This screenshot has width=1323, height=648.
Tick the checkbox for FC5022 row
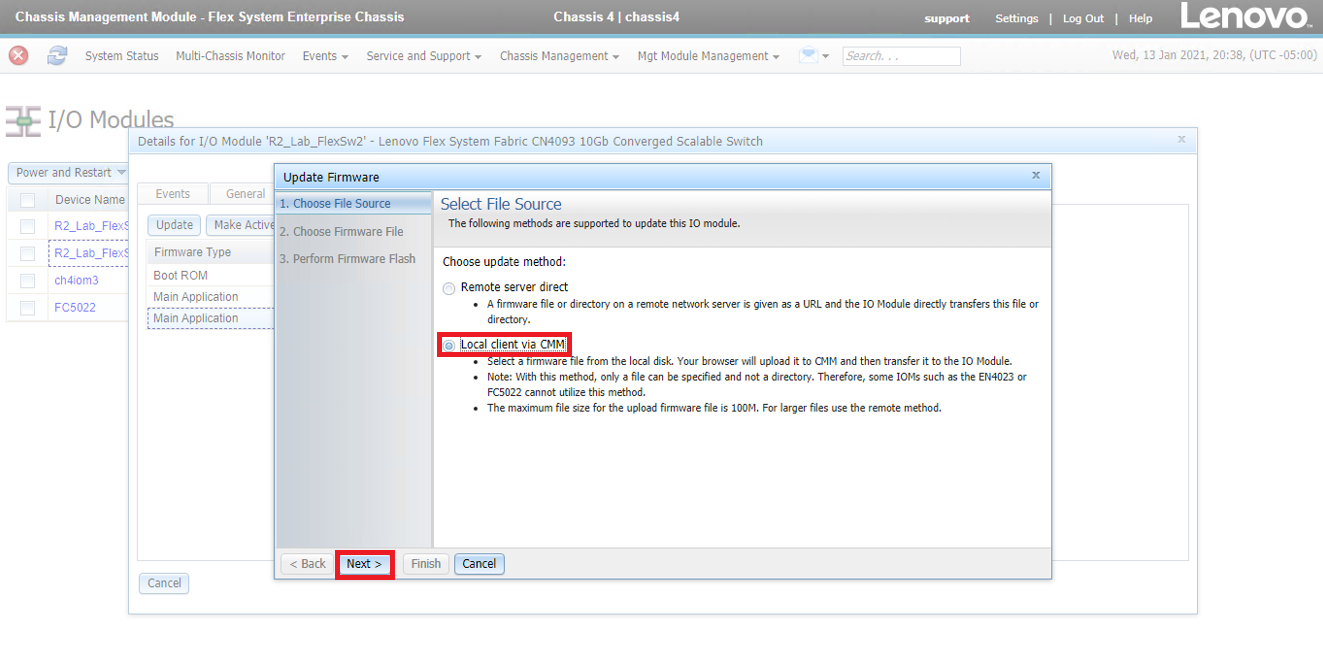27,308
